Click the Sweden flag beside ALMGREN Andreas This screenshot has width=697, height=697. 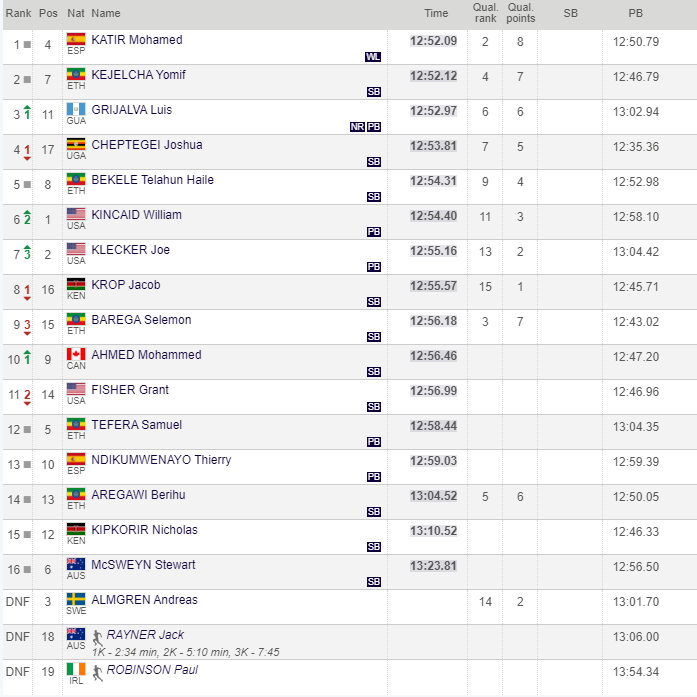(x=76, y=599)
